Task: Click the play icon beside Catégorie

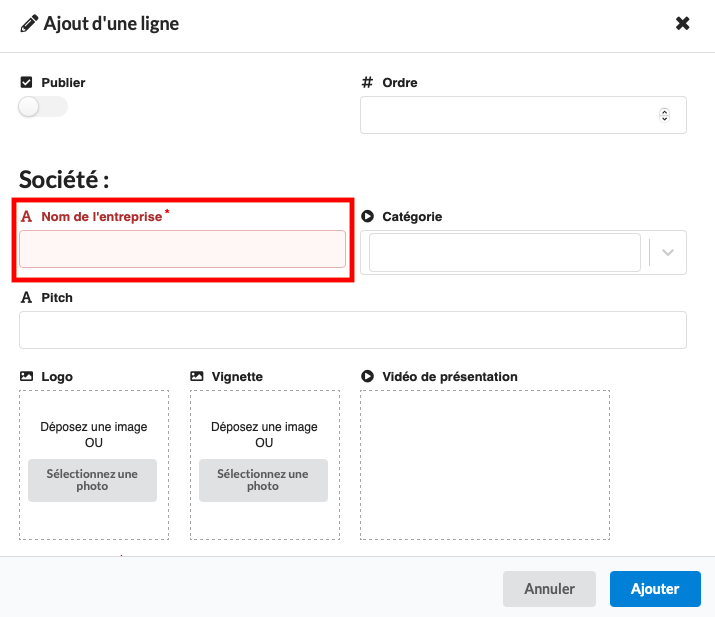Action: [367, 217]
